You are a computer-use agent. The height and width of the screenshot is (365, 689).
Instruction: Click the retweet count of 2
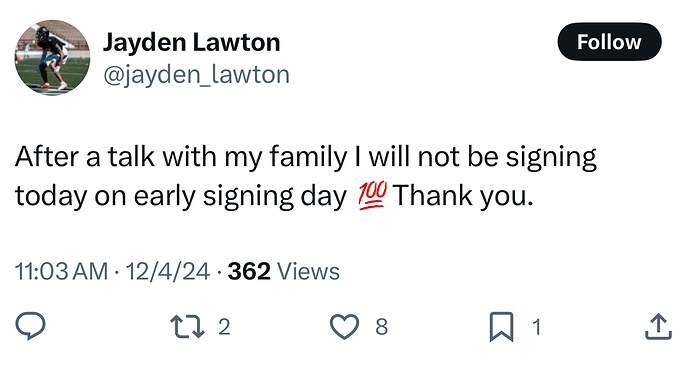[x=224, y=327]
